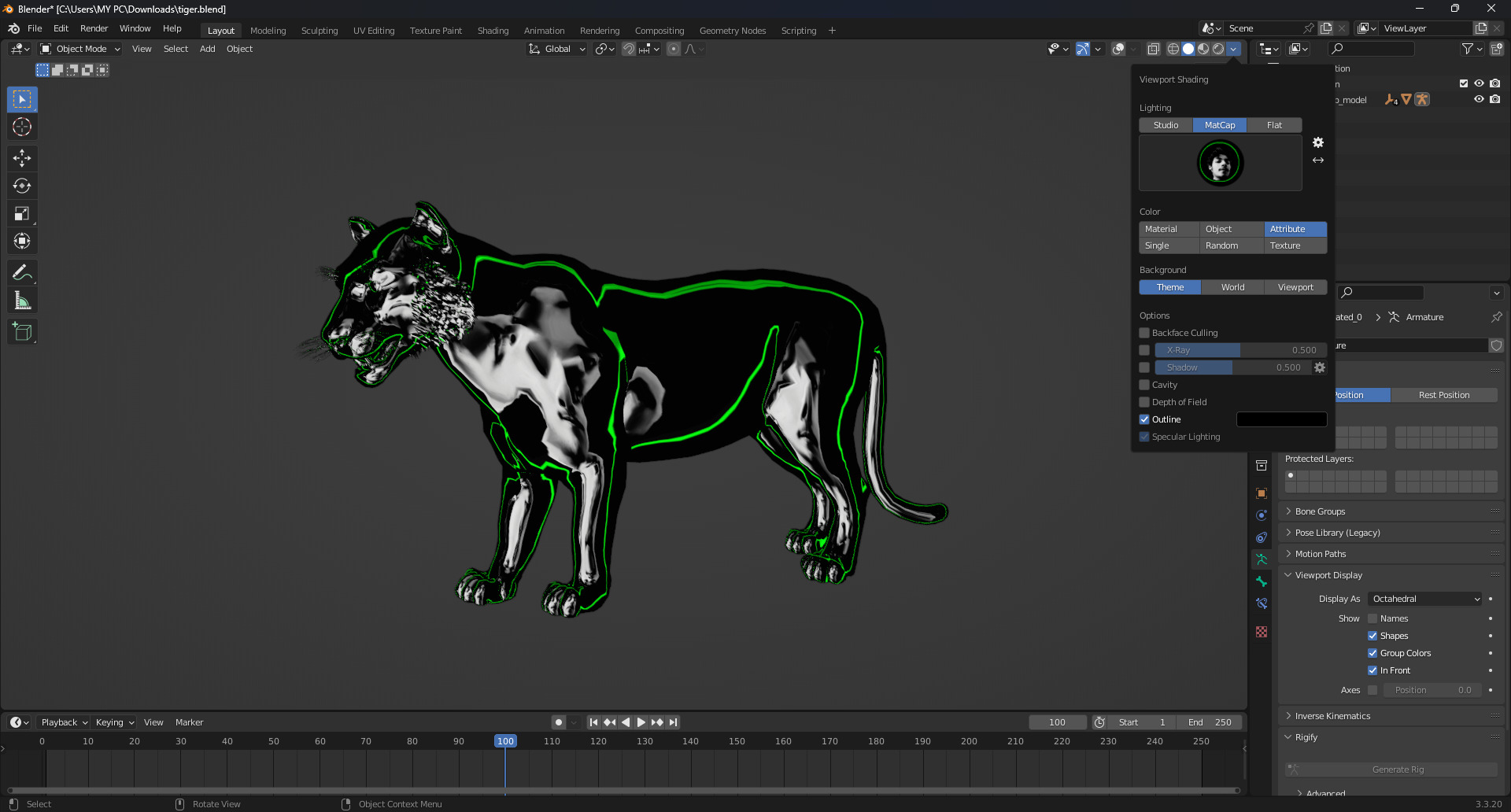Enable Names display checkbox
The width and height of the screenshot is (1511, 812).
[1372, 618]
